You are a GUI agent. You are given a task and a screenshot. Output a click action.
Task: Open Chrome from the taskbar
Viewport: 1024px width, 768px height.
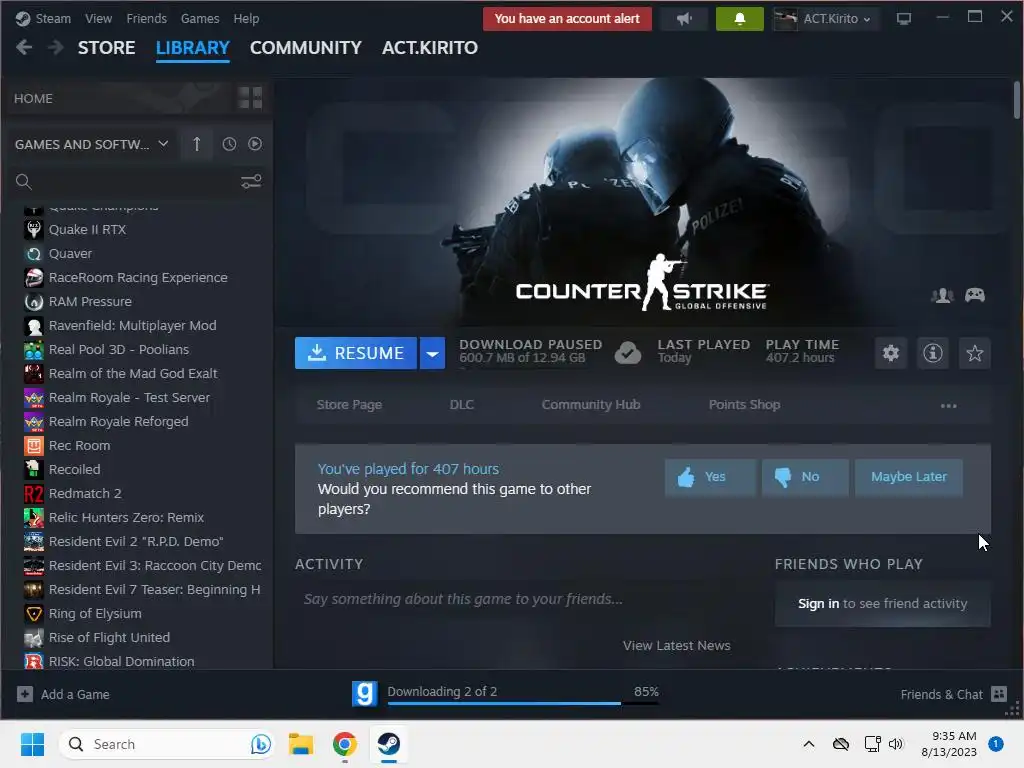click(345, 744)
